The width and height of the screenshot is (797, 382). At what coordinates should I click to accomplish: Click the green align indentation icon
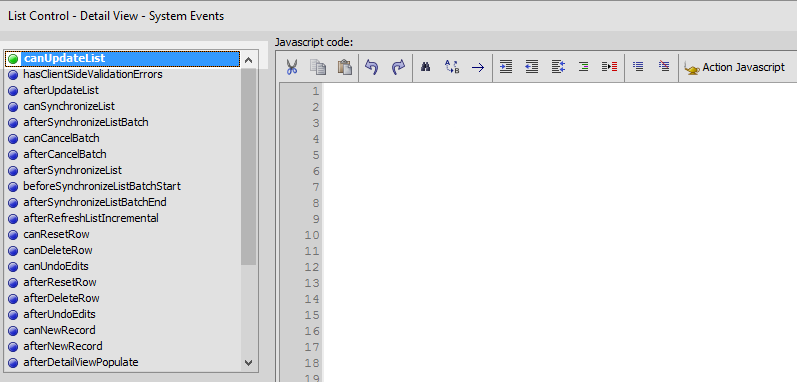(x=584, y=67)
